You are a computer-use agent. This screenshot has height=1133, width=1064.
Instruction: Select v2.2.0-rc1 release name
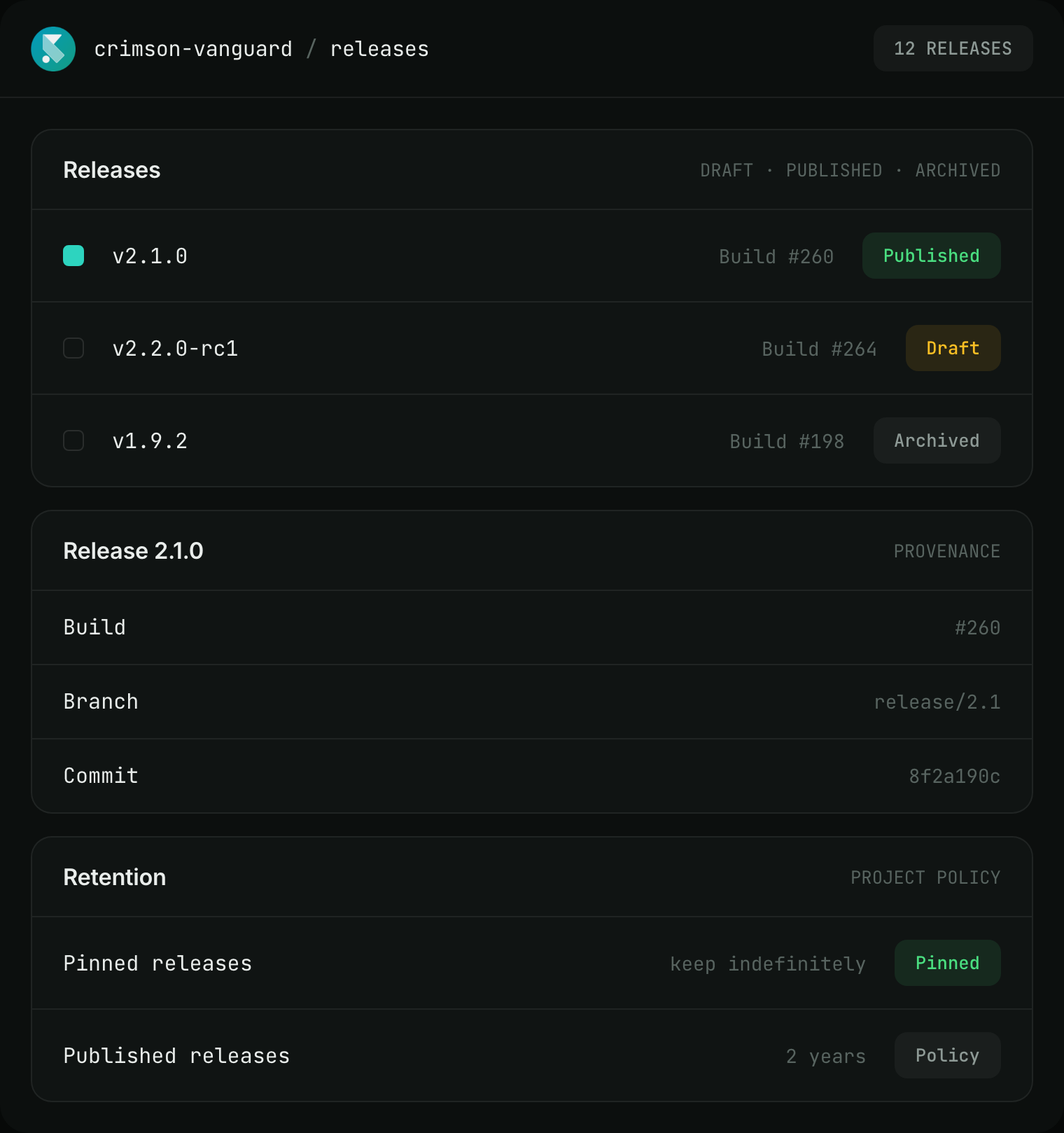coord(175,349)
